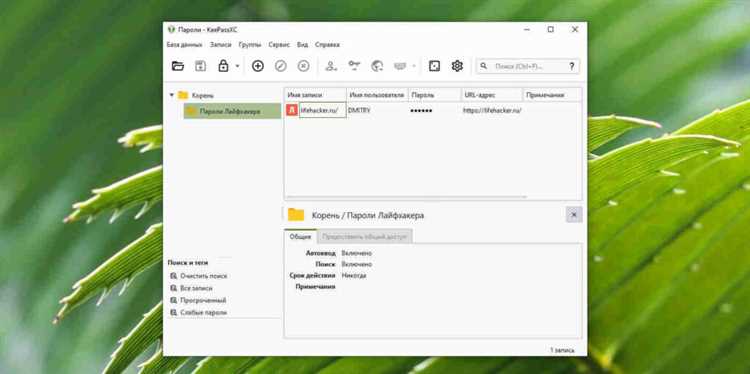Click the 'Корень / Пароли Лайфхакера' details title
Viewport: 750px width, 374px height.
click(368, 216)
